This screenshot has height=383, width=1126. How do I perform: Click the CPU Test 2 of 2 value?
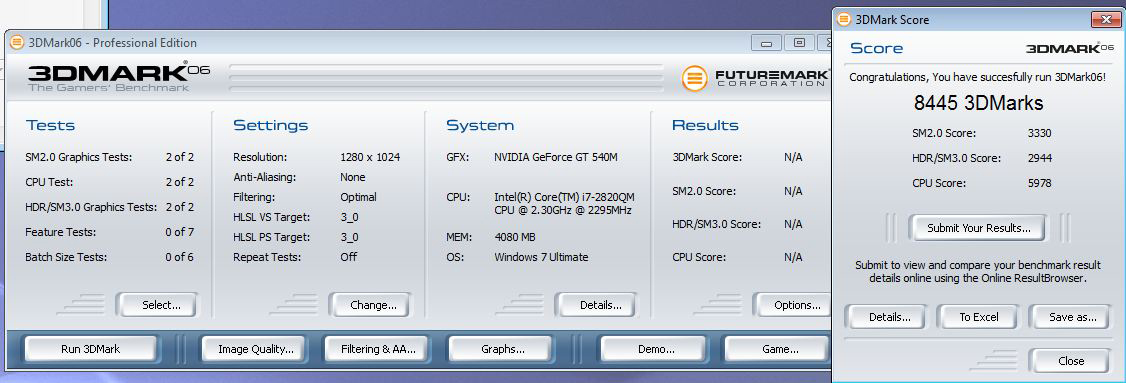[x=180, y=182]
